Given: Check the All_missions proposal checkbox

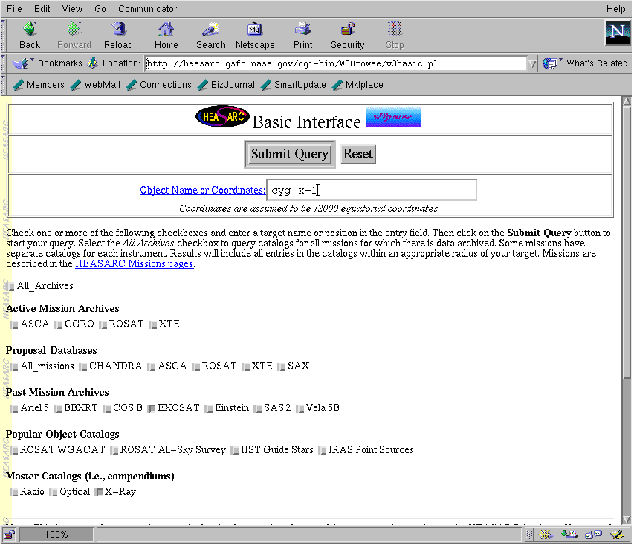Looking at the screenshot, I should coord(14,366).
